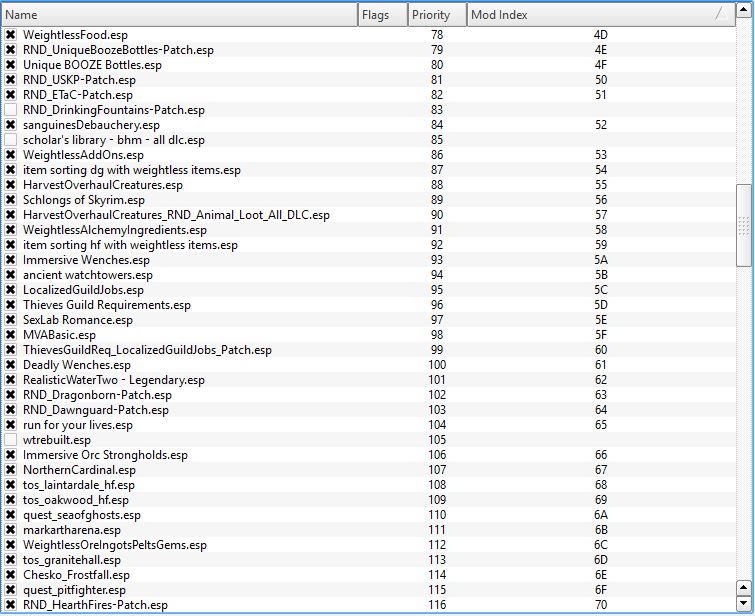Select the NorthernCardinal.esp plugin row
The width and height of the screenshot is (755, 616).
(79, 470)
